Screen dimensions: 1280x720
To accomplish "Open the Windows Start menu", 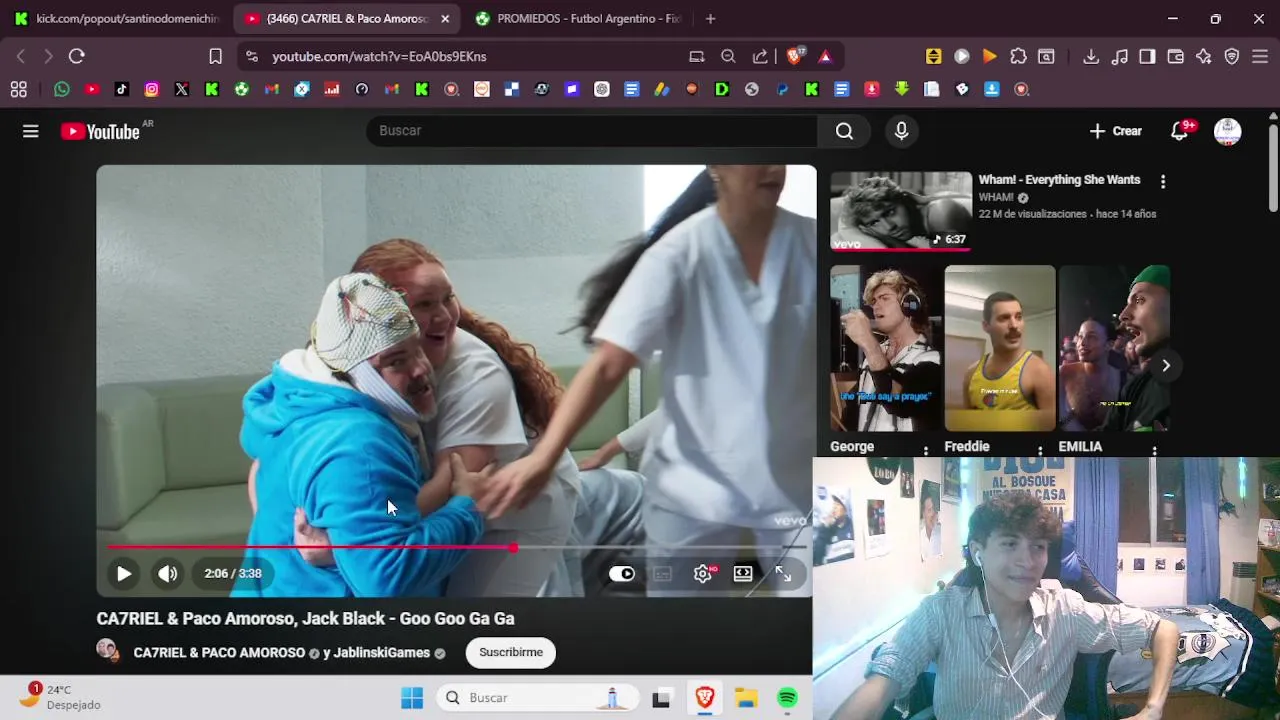I will tap(412, 698).
